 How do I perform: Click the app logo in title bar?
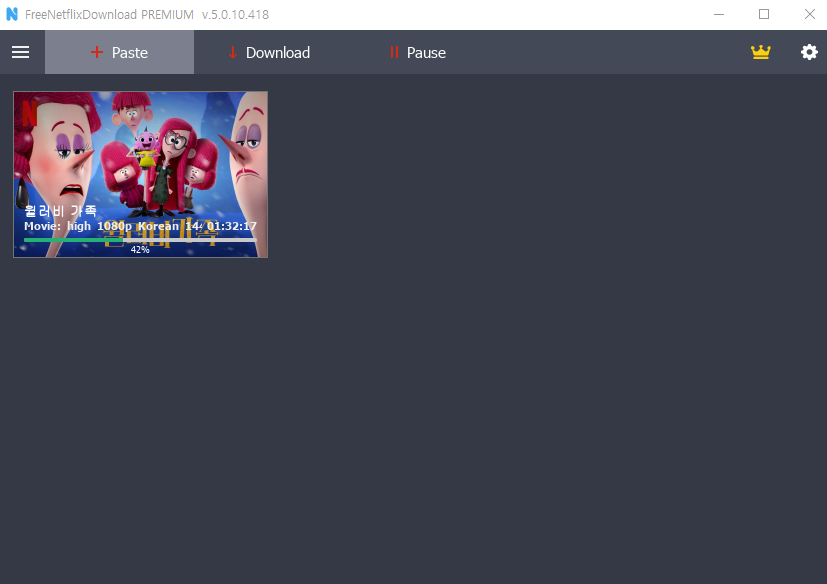coord(12,14)
